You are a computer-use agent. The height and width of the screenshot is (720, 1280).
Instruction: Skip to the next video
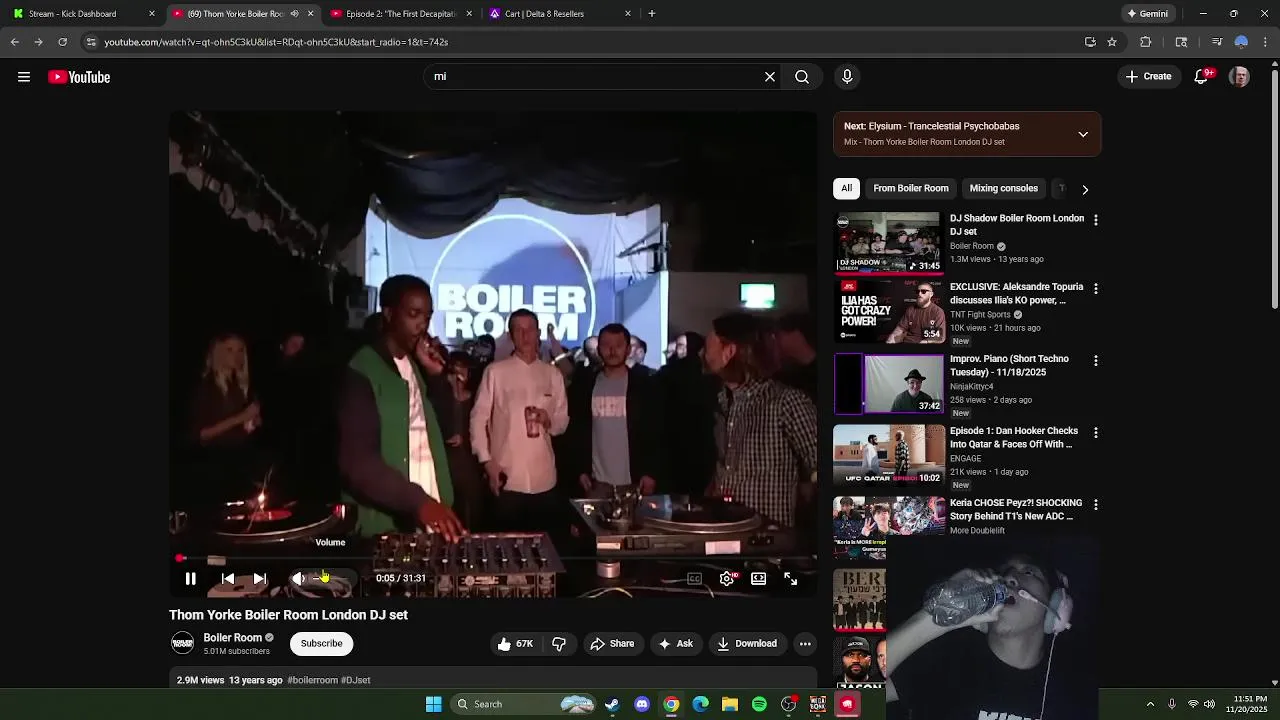(260, 578)
